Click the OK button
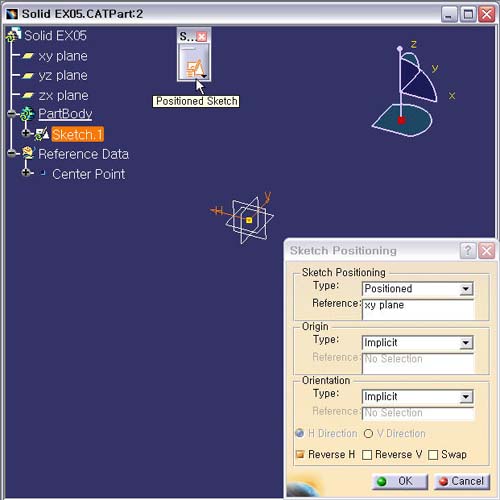This screenshot has height=500, width=500. pyautogui.click(x=399, y=481)
